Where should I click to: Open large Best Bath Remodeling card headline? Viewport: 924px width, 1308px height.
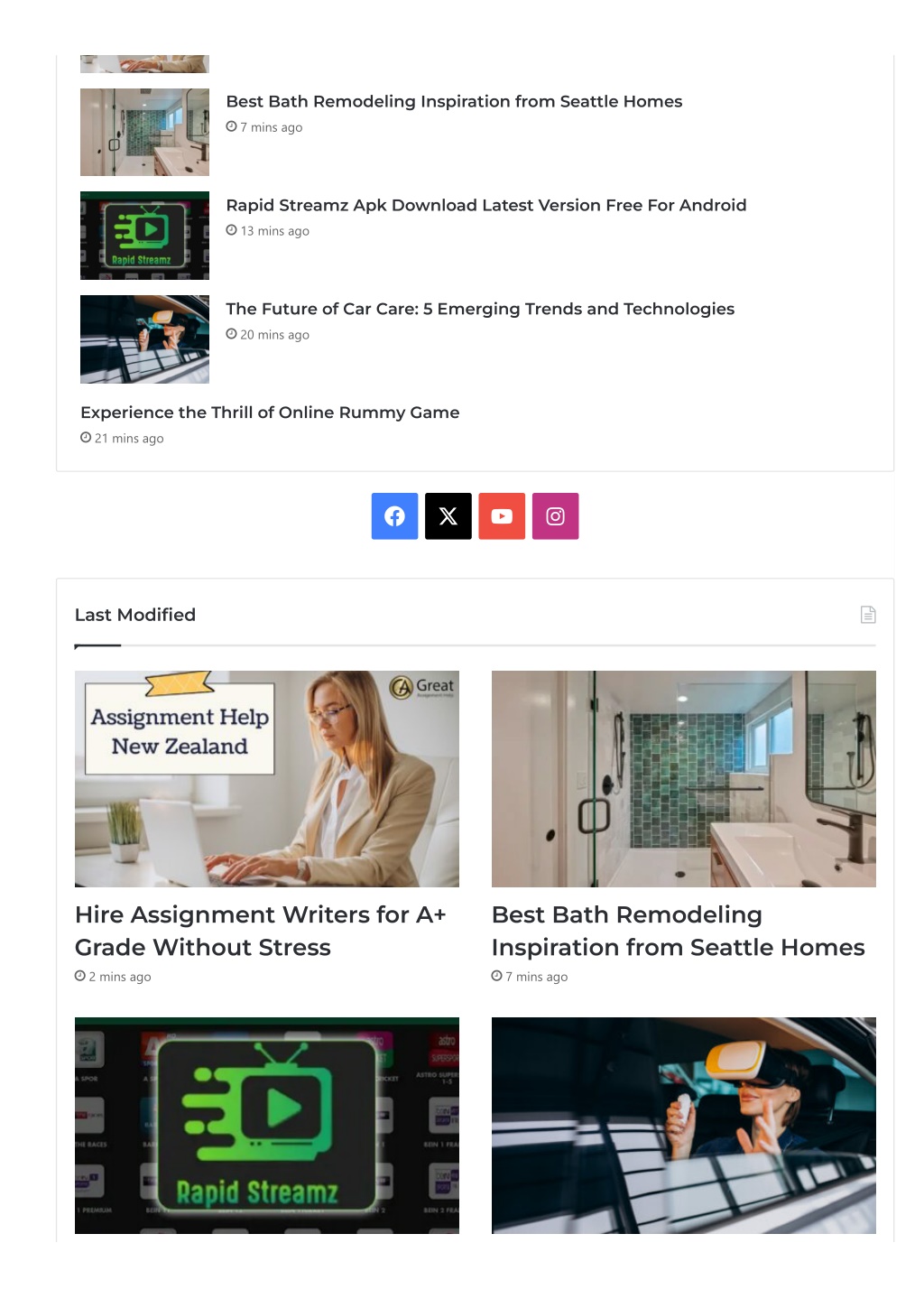678,931
